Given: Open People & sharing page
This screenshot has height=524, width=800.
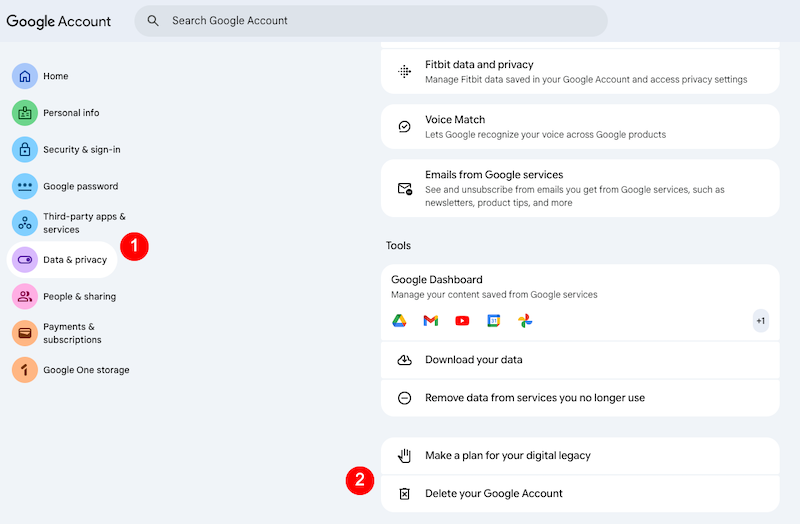Looking at the screenshot, I should 64,296.
